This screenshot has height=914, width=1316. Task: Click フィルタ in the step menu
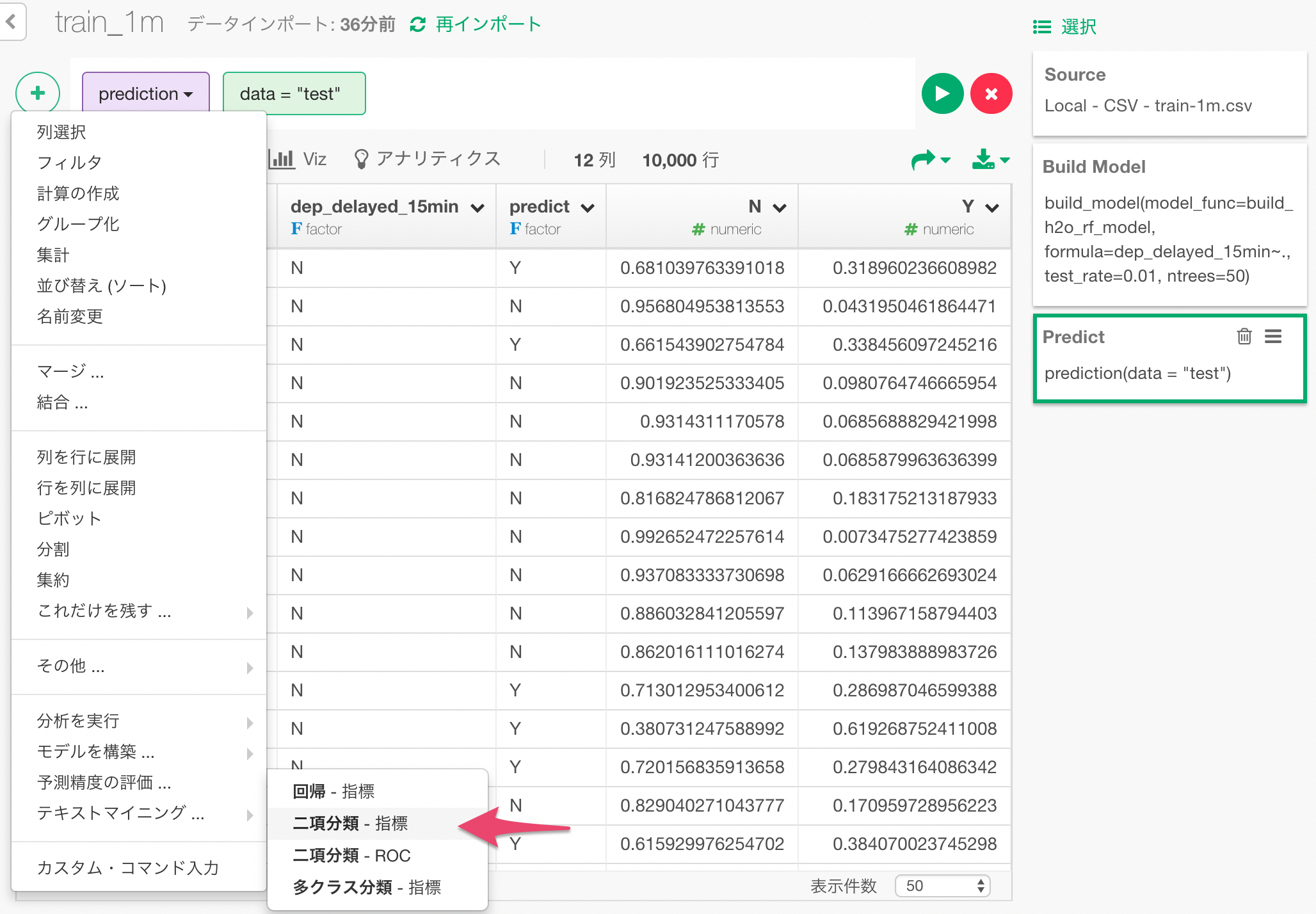click(x=69, y=163)
